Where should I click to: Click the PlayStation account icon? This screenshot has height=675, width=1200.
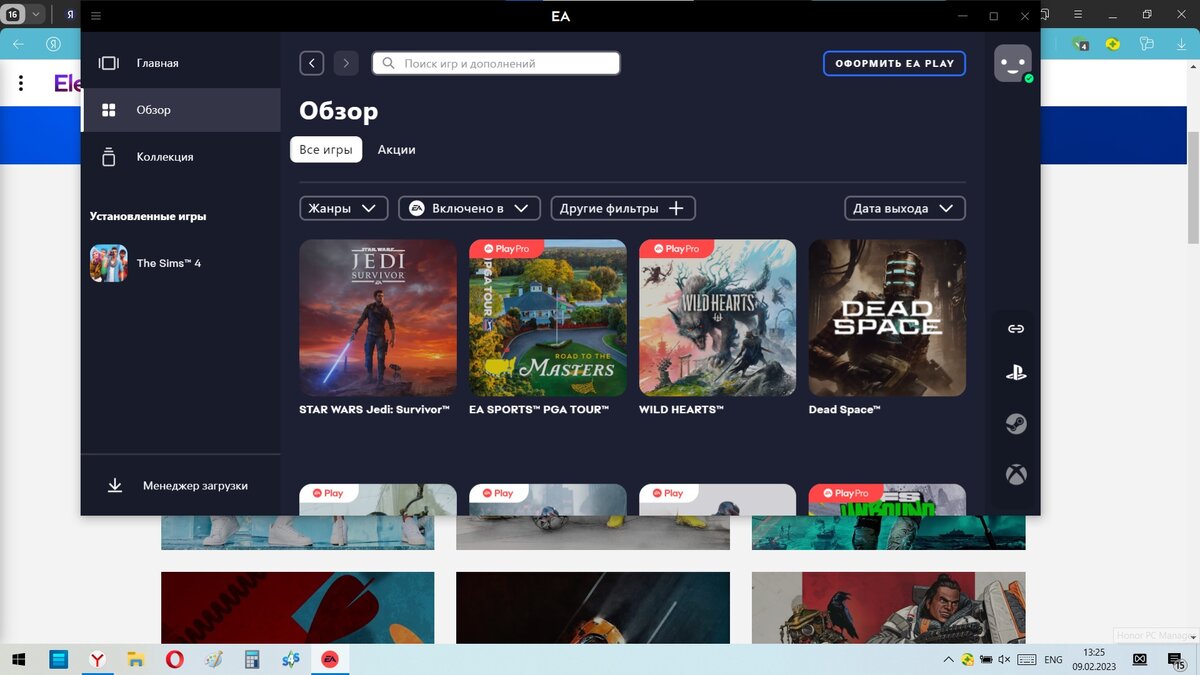(1016, 373)
